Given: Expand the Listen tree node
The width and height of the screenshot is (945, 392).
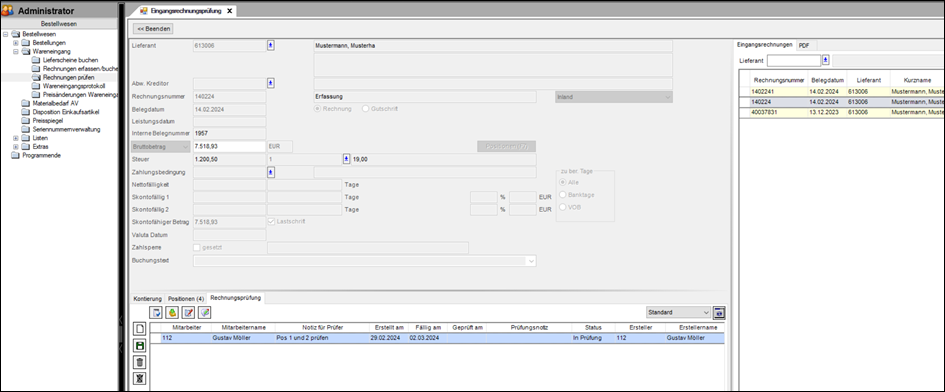Looking at the screenshot, I should pyautogui.click(x=16, y=138).
